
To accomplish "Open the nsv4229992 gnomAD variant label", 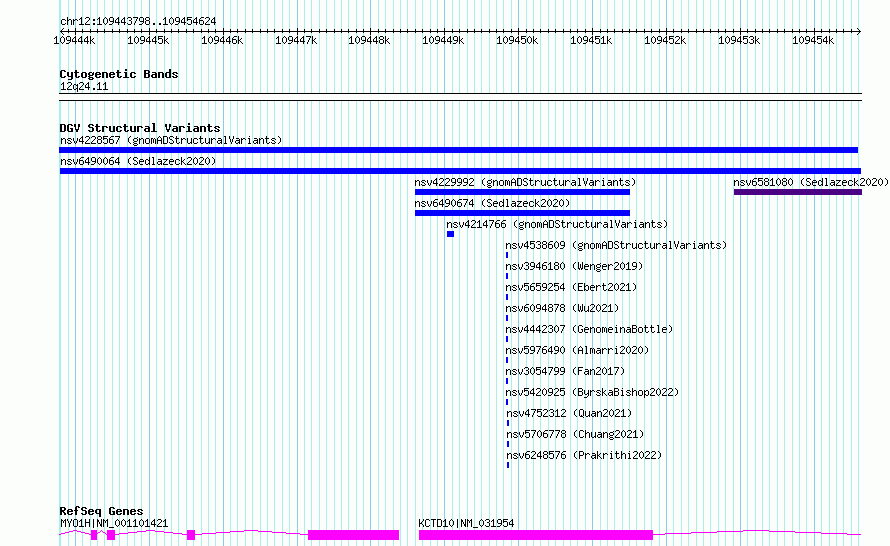I will 525,182.
